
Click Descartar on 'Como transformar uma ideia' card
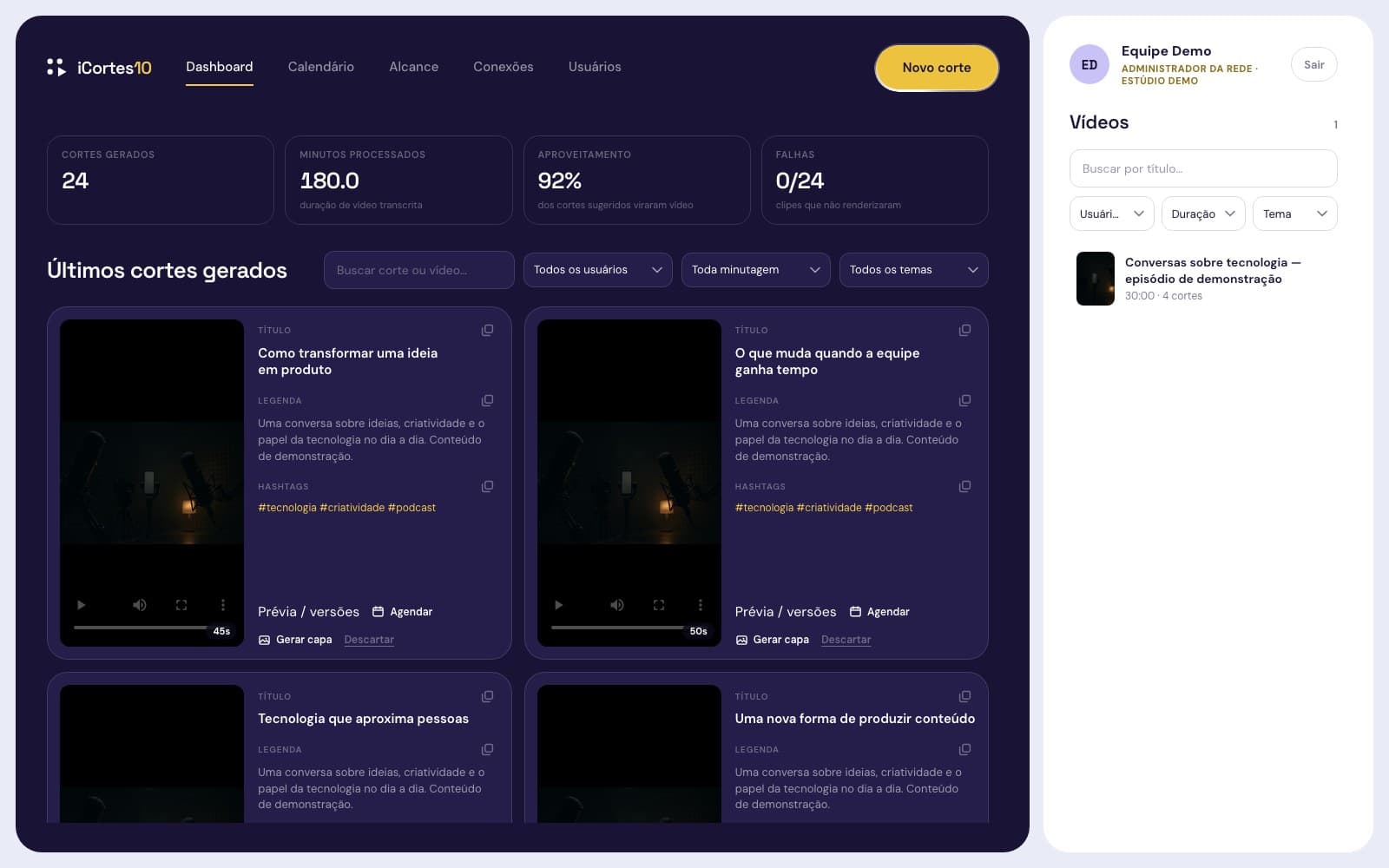[x=369, y=640]
